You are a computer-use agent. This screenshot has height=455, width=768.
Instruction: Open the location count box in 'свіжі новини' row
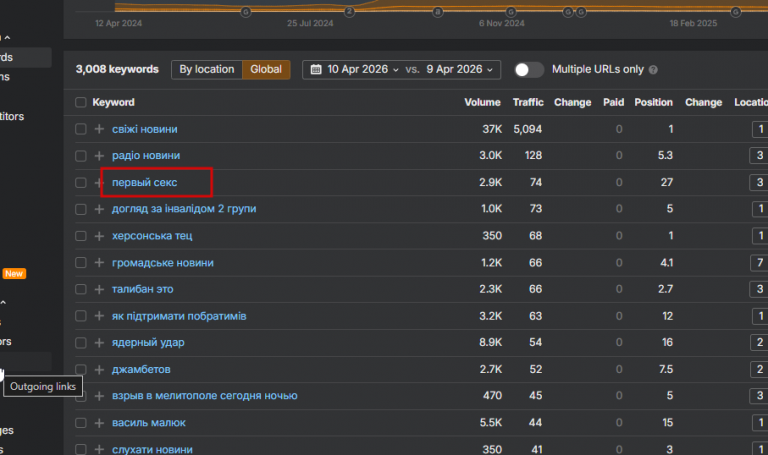click(760, 129)
